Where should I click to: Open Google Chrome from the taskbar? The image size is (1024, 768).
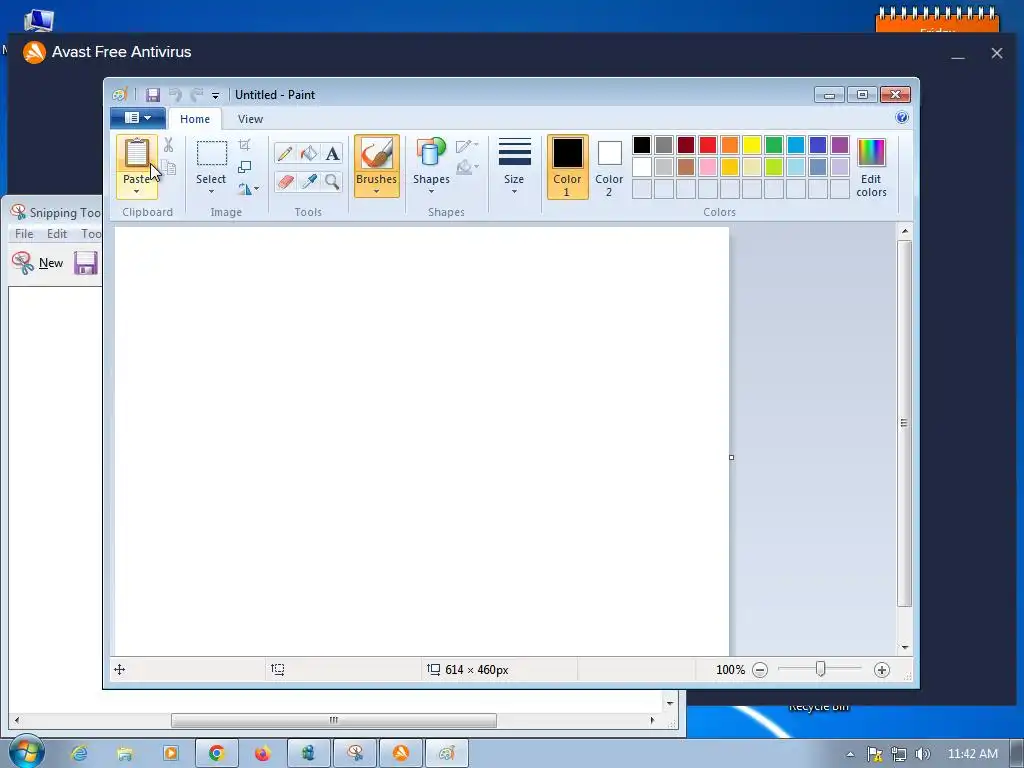pos(216,753)
